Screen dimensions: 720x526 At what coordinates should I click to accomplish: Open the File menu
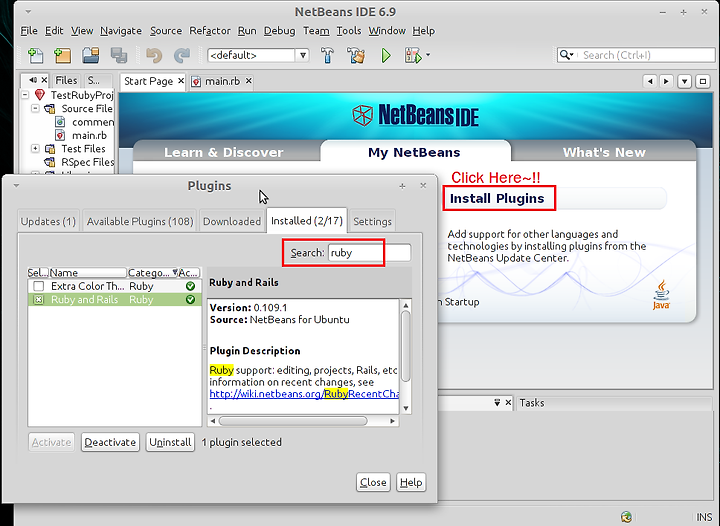pos(29,31)
